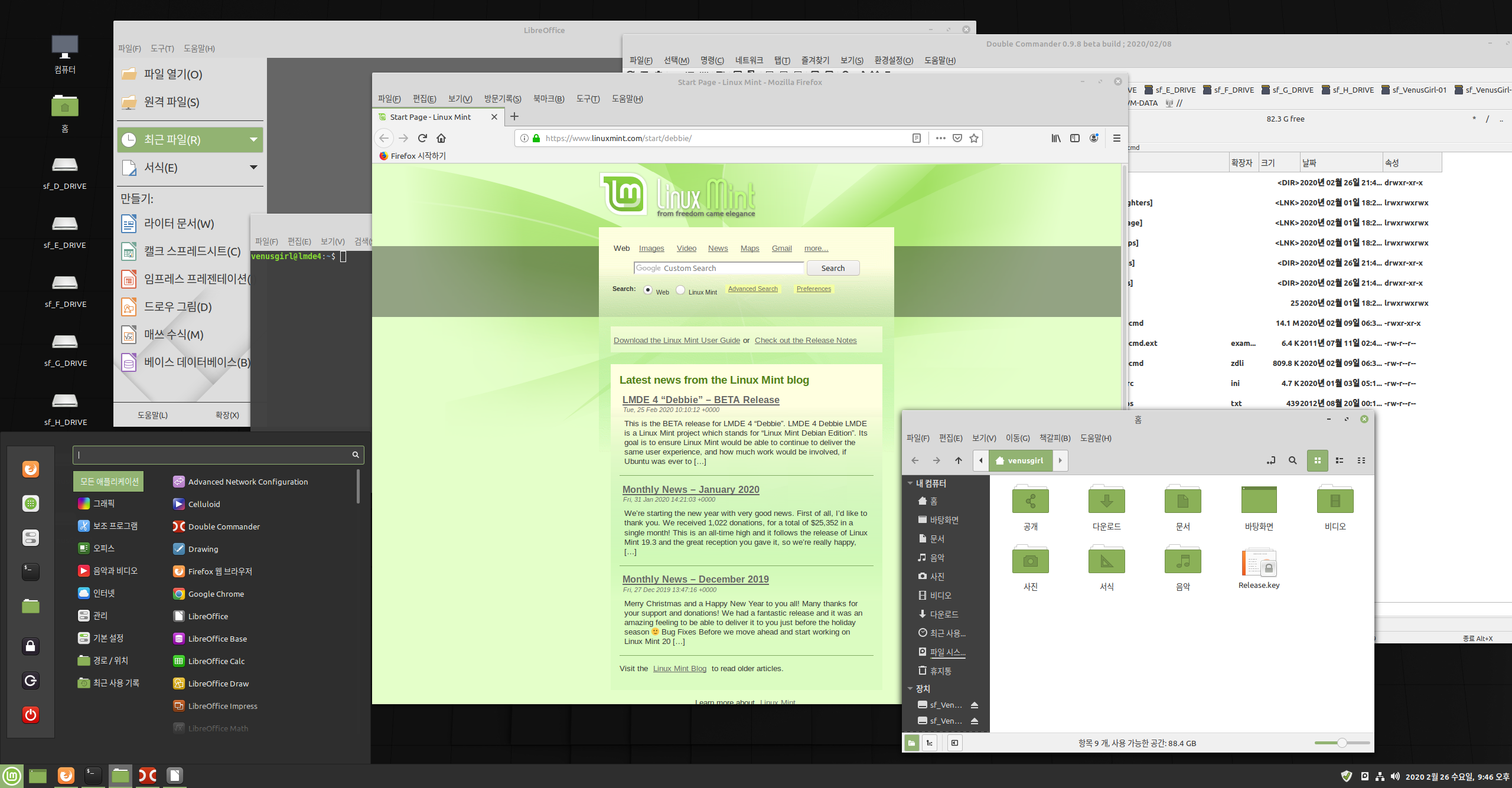Image resolution: width=1512 pixels, height=788 pixels.
Task: Switch file manager to icon view
Action: point(1318,460)
